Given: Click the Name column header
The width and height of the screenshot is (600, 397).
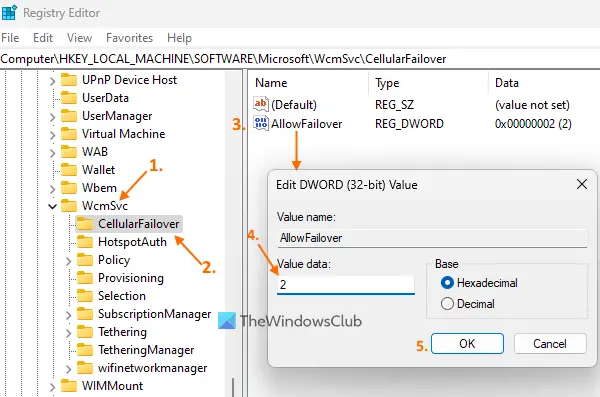Looking at the screenshot, I should tap(271, 83).
